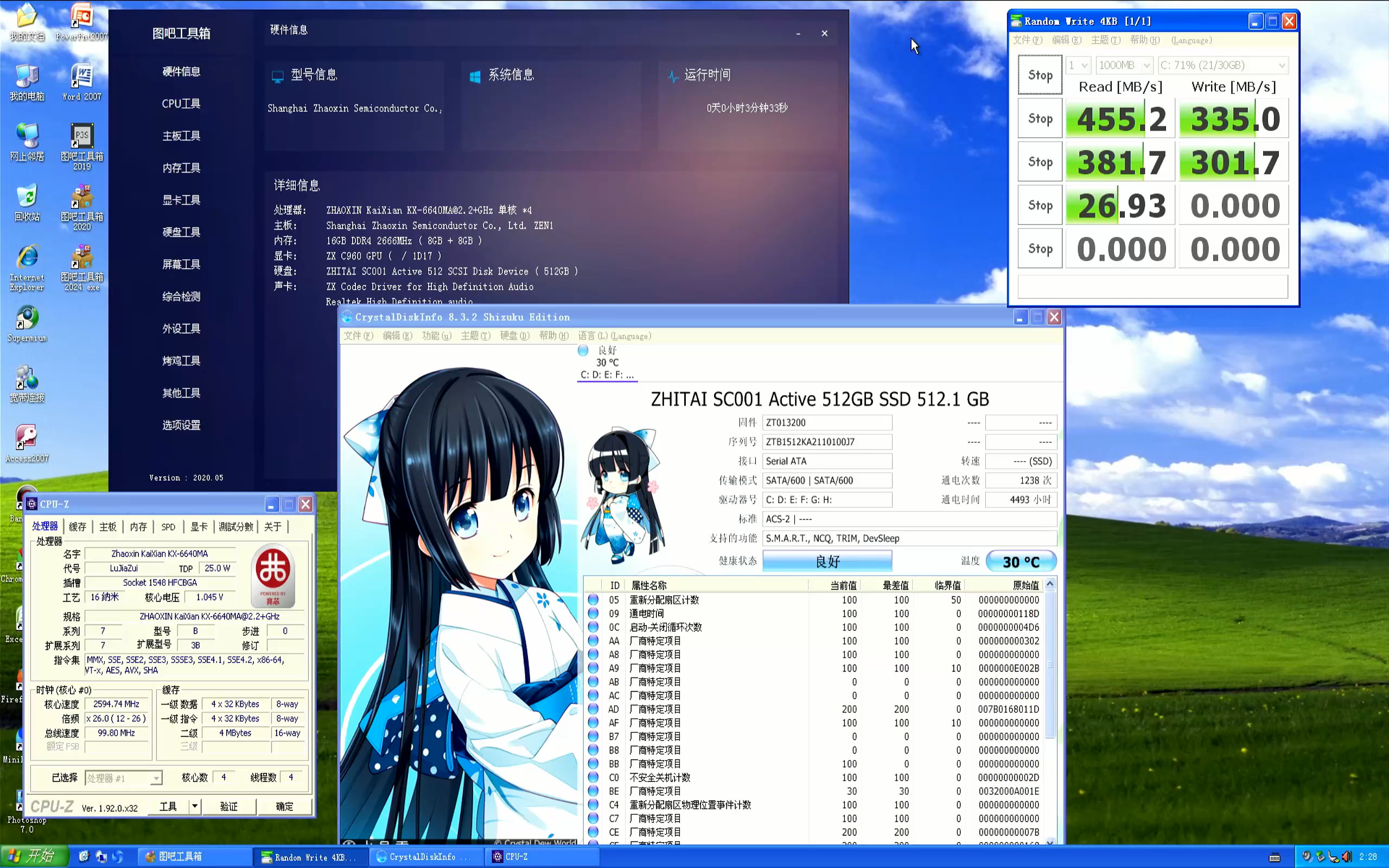The image size is (1389, 868).
Task: Click Stop button beside 455.2 read result
Action: [x=1040, y=118]
